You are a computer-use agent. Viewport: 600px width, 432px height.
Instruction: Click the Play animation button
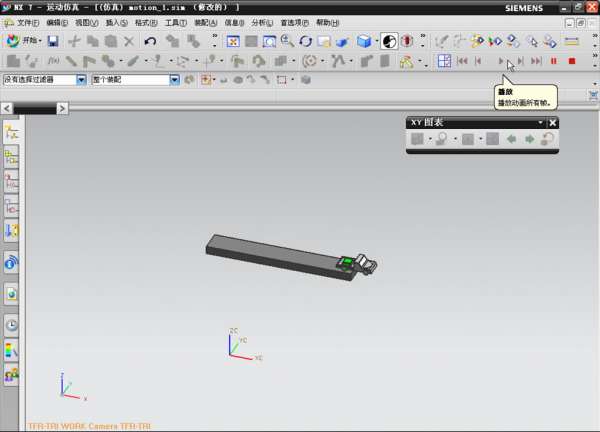click(501, 61)
